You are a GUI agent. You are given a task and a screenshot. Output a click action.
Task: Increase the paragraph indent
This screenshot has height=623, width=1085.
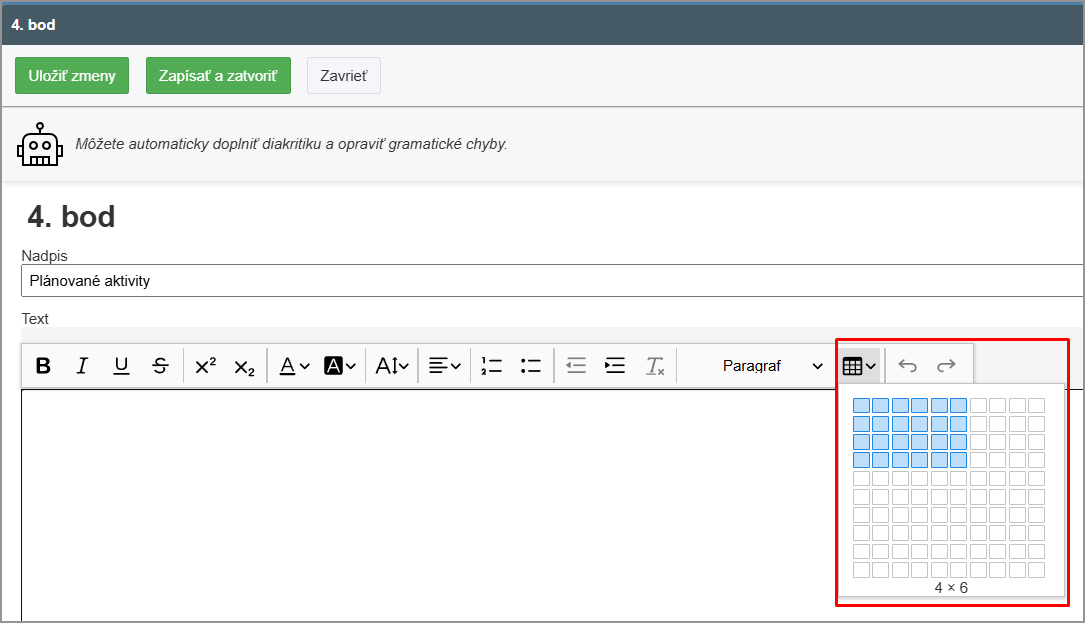click(615, 366)
